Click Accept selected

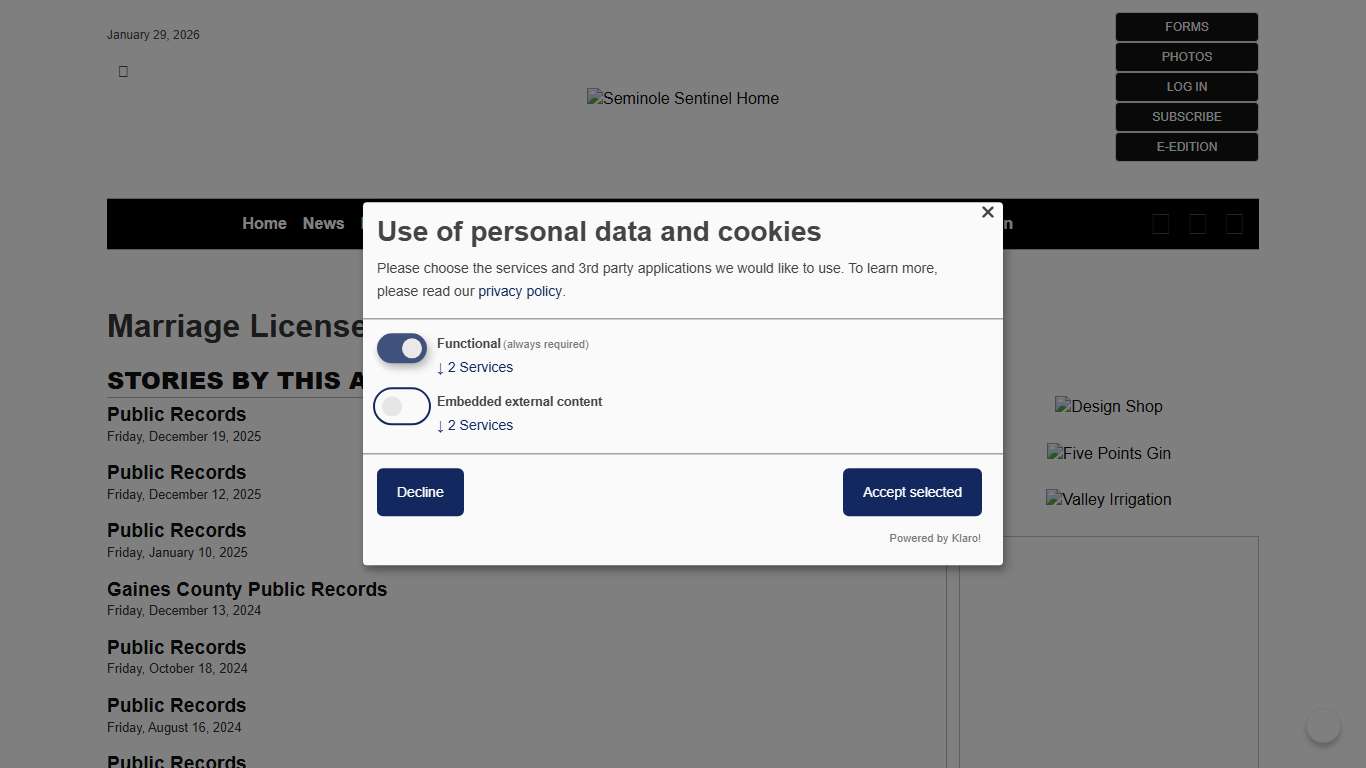tap(912, 492)
